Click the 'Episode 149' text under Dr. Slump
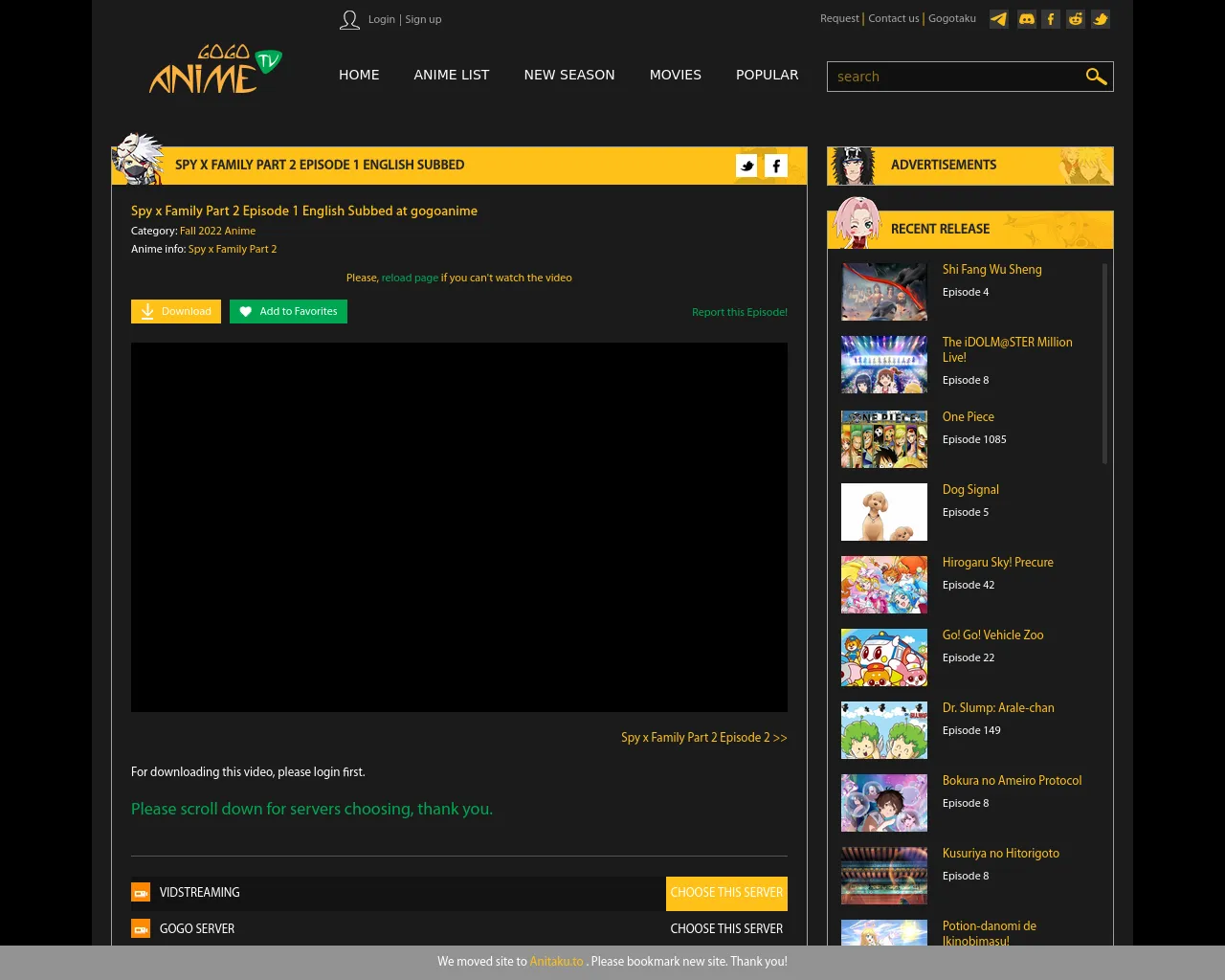 pos(971,731)
